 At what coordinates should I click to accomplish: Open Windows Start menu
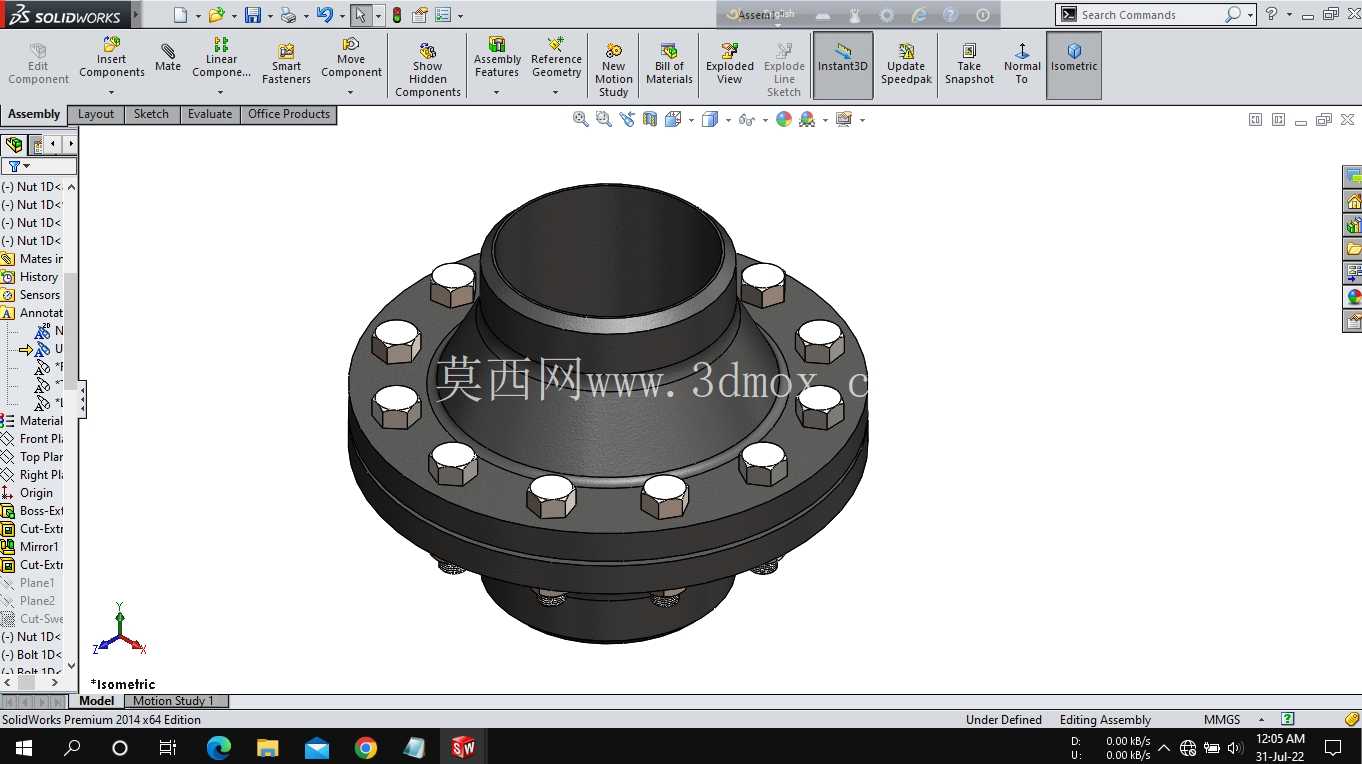click(x=23, y=747)
